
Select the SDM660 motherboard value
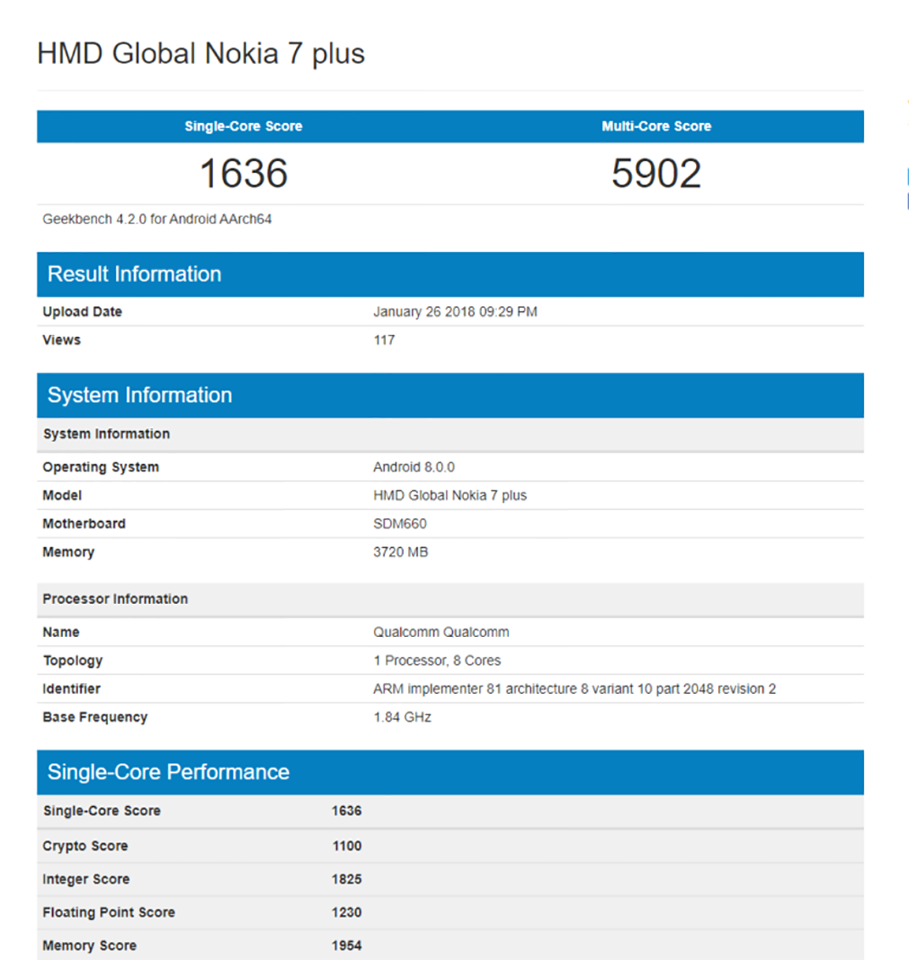tap(400, 523)
